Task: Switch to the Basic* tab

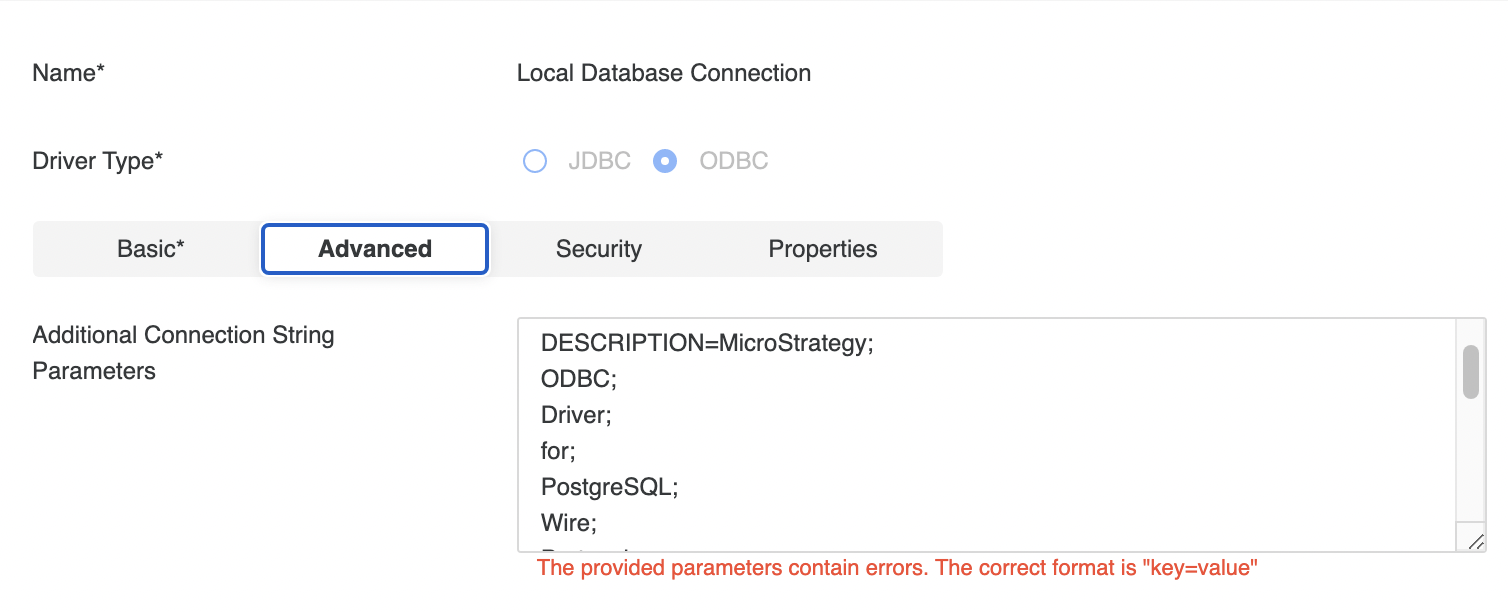Action: pyautogui.click(x=150, y=248)
